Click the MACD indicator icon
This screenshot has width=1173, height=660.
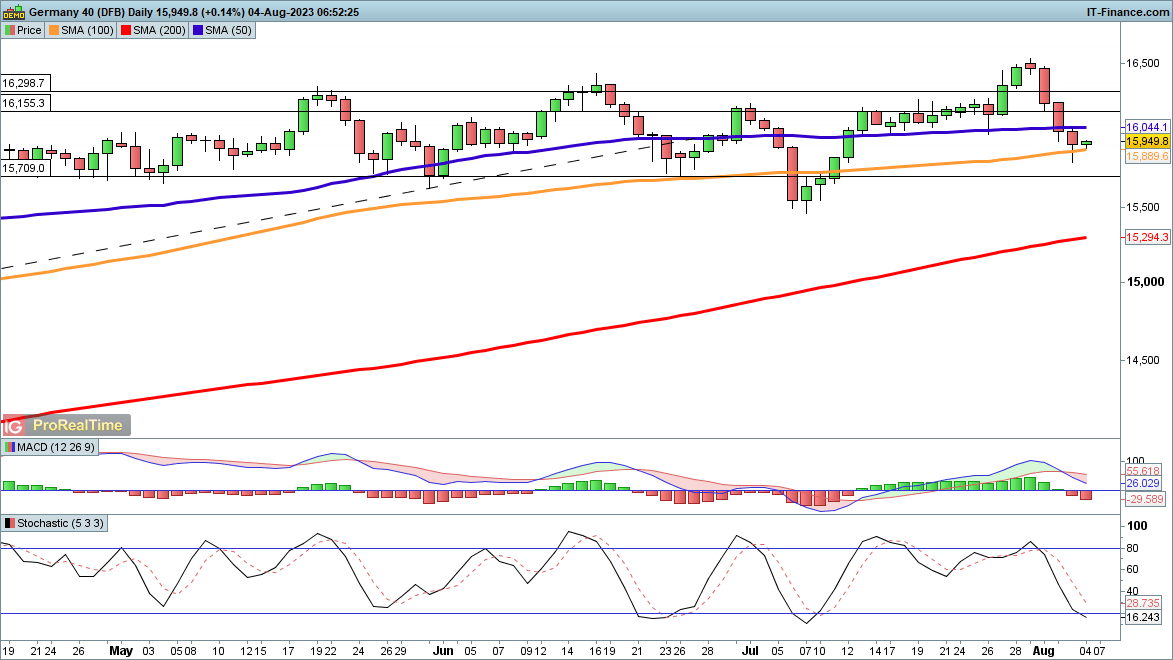(x=10, y=447)
